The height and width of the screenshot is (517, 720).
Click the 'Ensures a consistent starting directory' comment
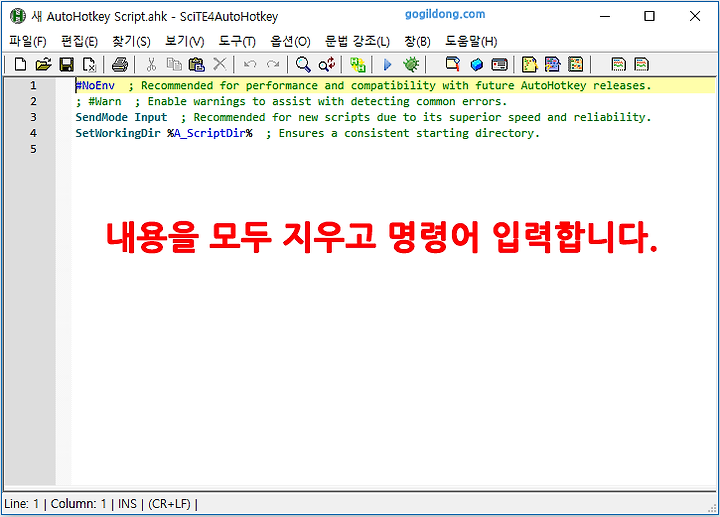click(x=403, y=133)
